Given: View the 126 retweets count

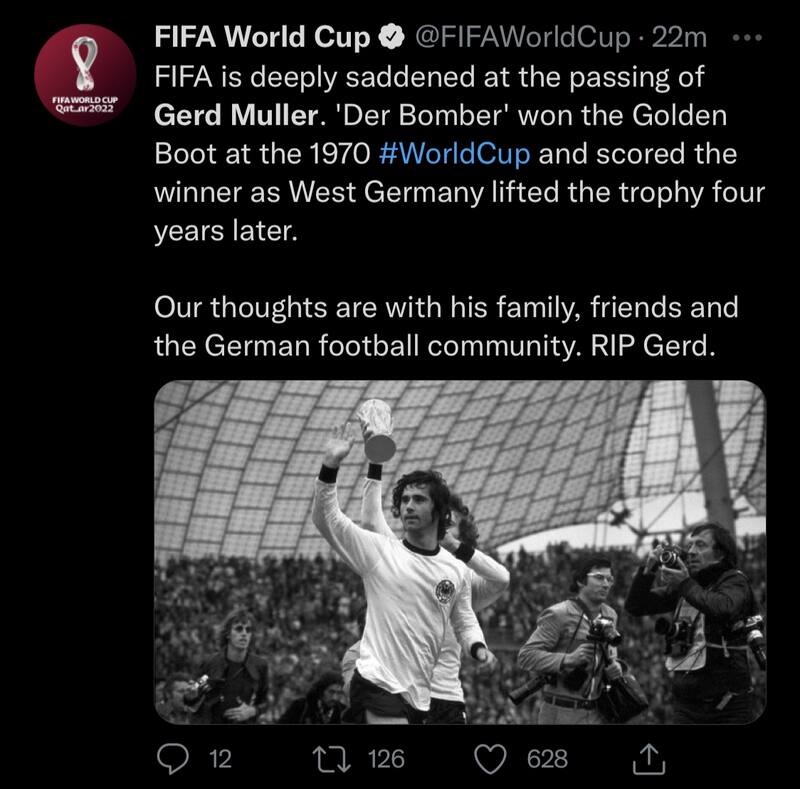Looking at the screenshot, I should tap(386, 759).
